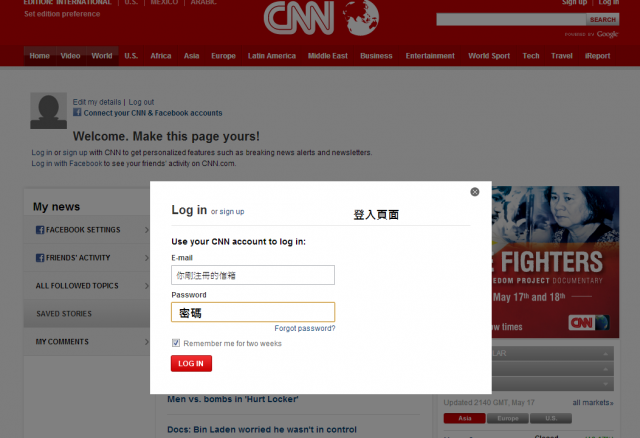Expand the Facebook Settings arrow
Screen dimensions: 640x438
tap(146, 230)
